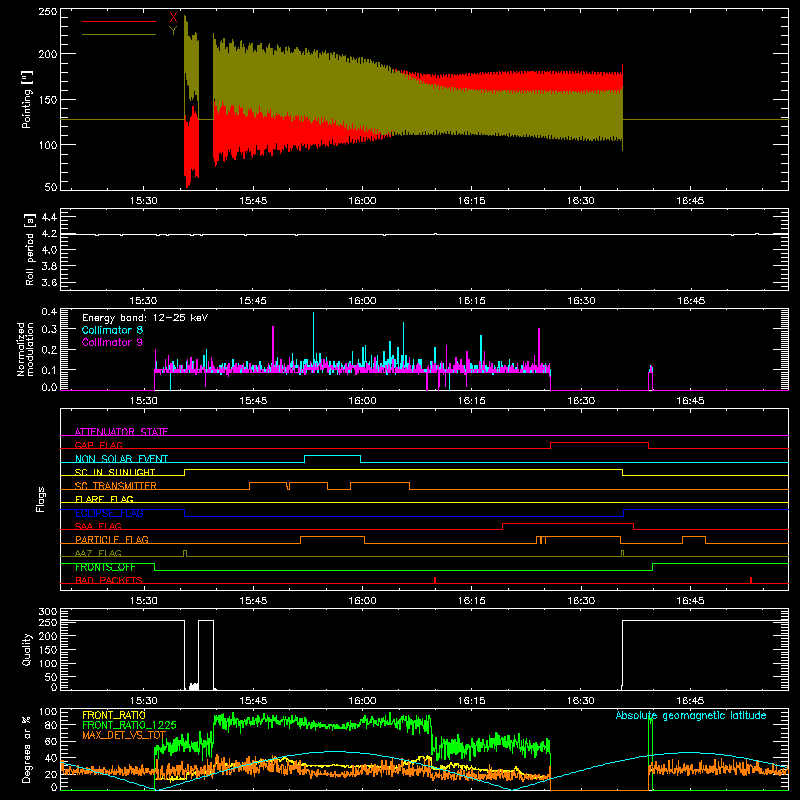Select the GAP_FLAG label
This screenshot has height=800, width=800.
tap(98, 445)
